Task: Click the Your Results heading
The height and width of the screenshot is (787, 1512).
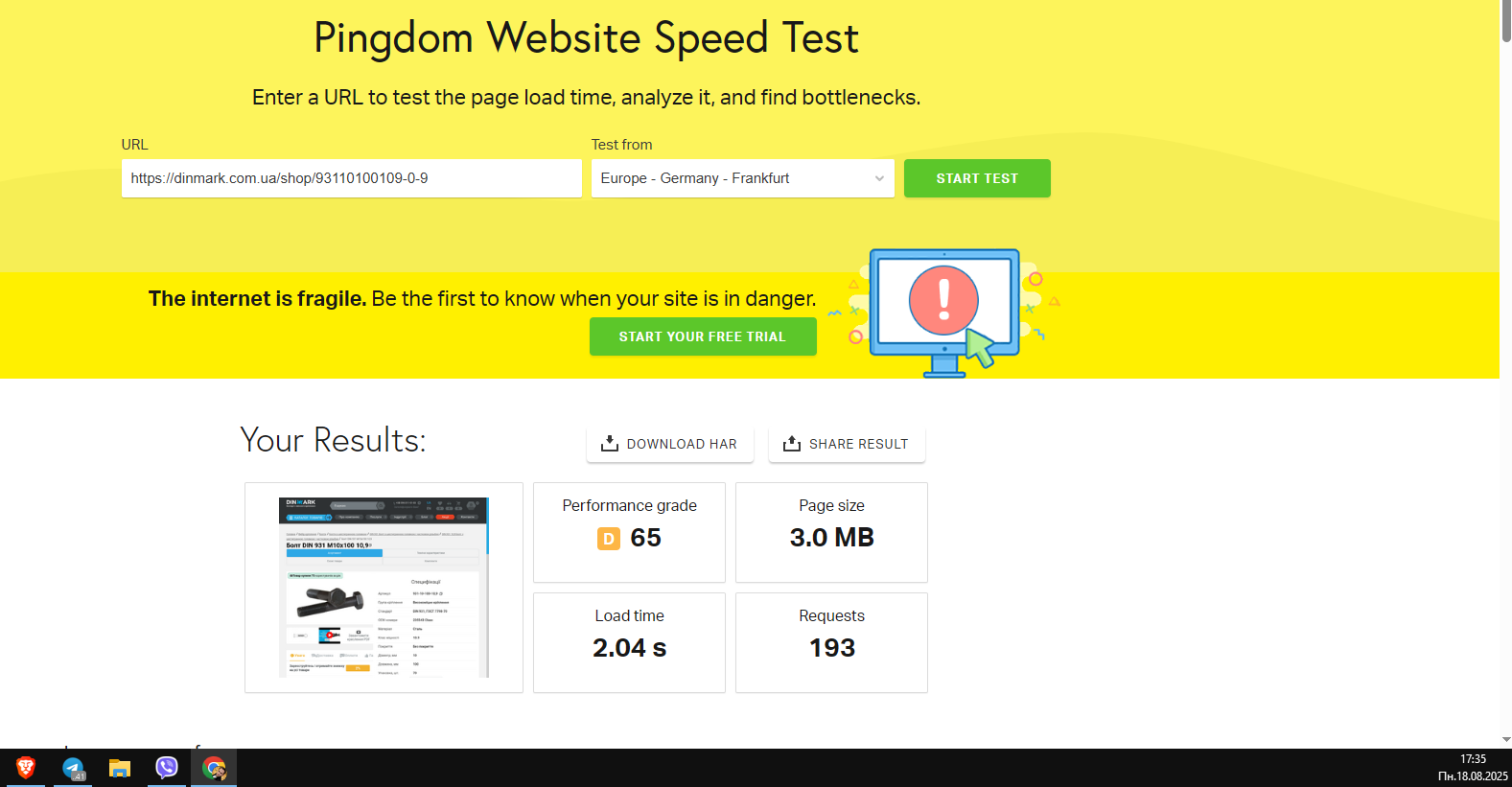Action: 334,440
